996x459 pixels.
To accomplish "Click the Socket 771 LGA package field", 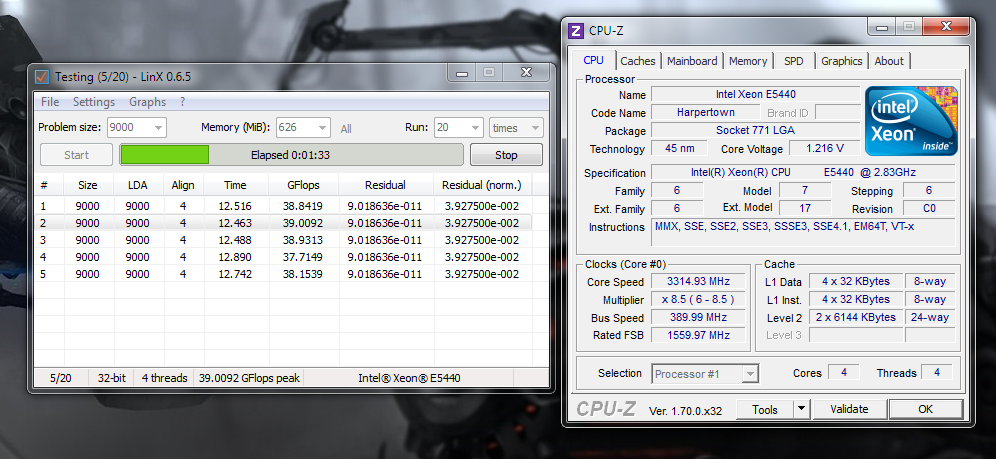I will pyautogui.click(x=756, y=130).
